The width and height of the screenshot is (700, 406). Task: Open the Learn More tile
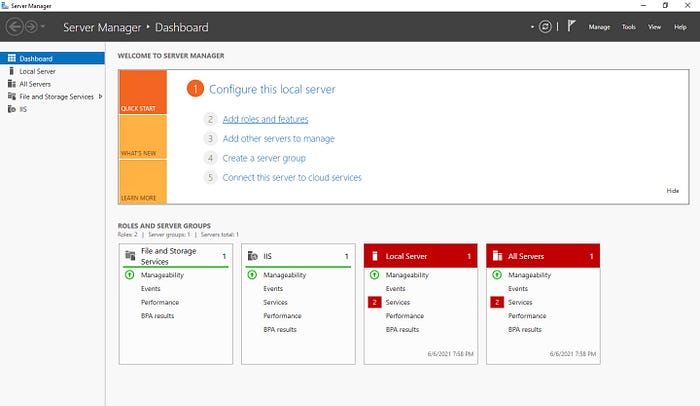[x=143, y=182]
